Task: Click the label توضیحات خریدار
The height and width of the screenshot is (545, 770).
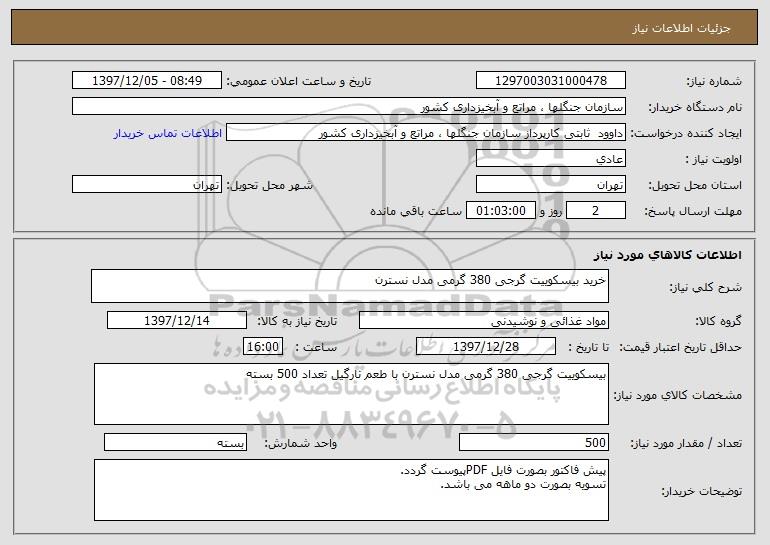Action: tap(701, 491)
